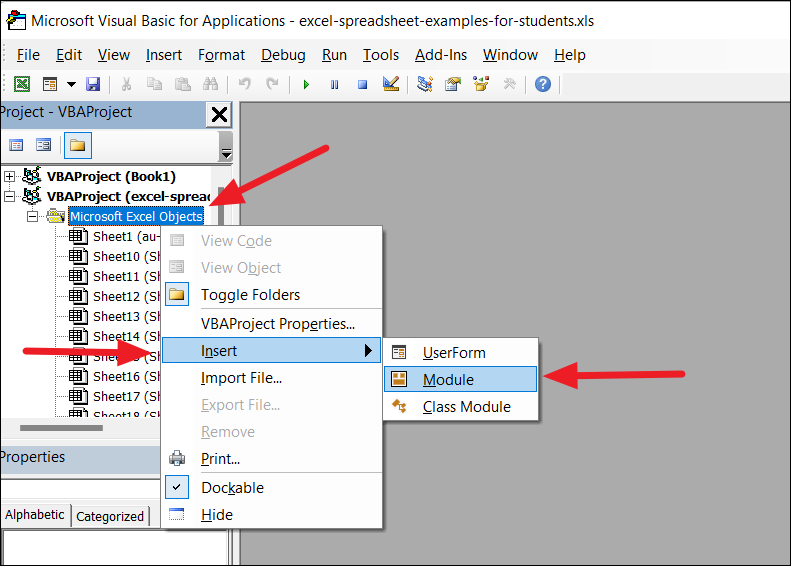Image resolution: width=791 pixels, height=566 pixels.
Task: Collapse Microsoft Excel Objects folder node
Action: [33, 216]
